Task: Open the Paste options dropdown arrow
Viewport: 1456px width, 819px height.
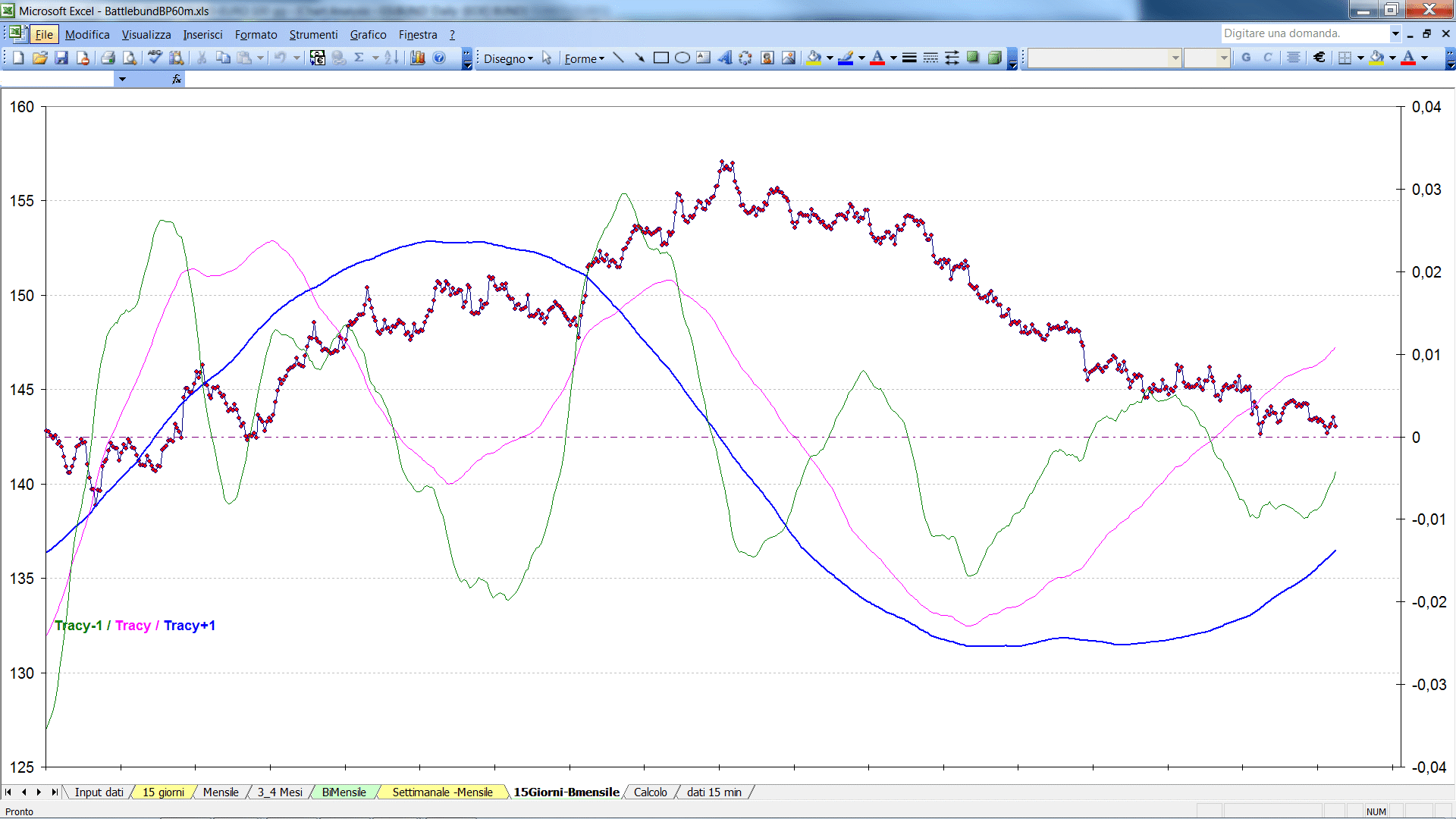Action: (x=260, y=58)
